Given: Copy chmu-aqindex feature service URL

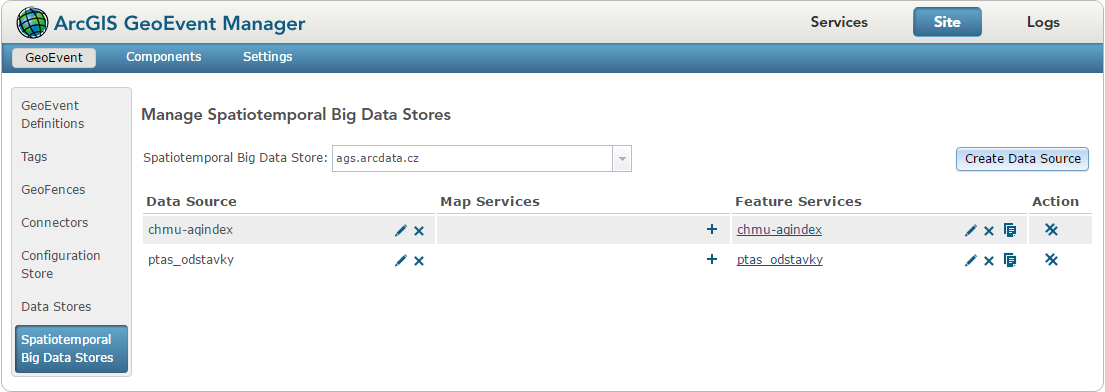Looking at the screenshot, I should pos(1010,230).
